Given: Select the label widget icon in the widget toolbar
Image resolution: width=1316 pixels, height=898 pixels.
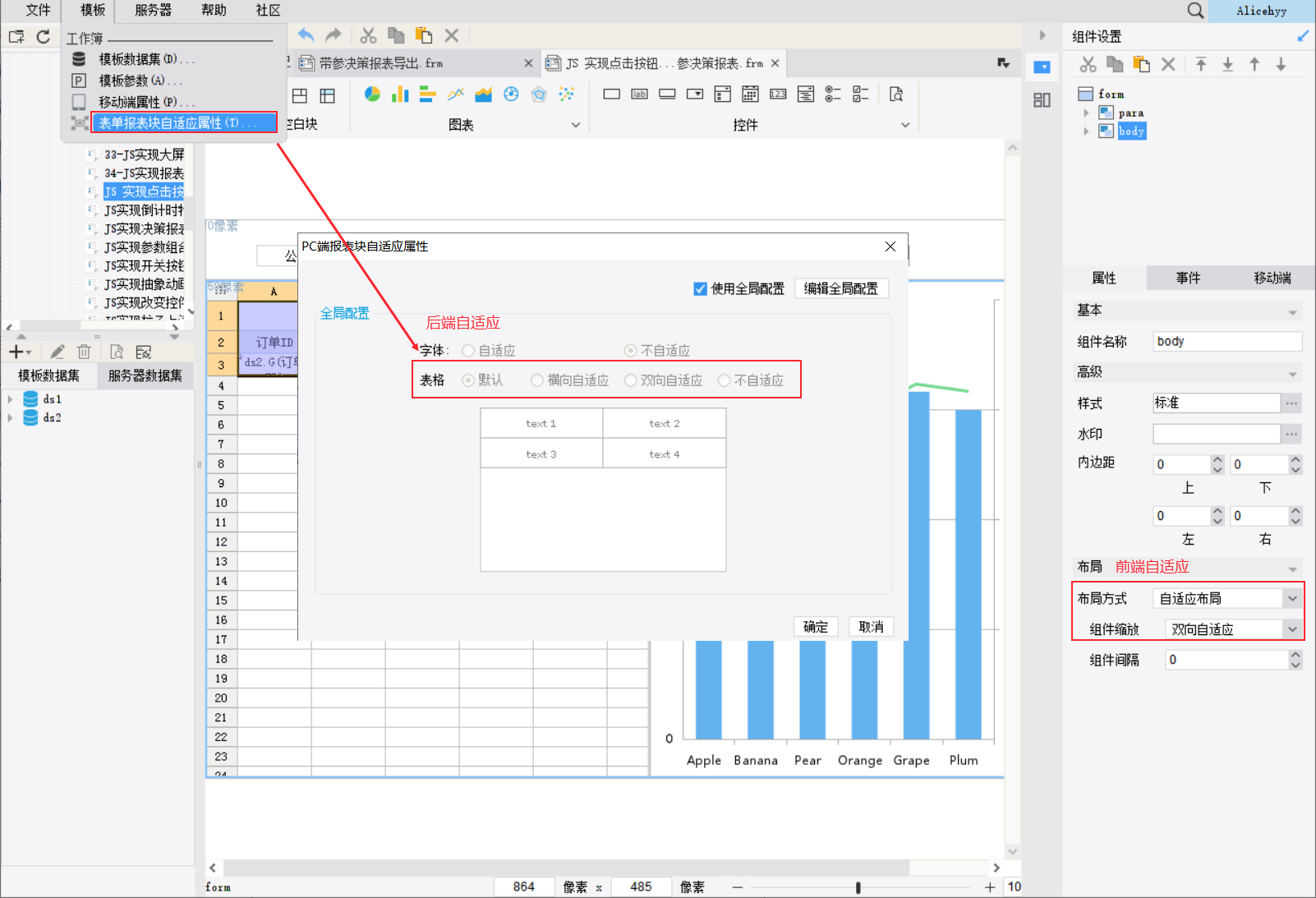Looking at the screenshot, I should click(x=639, y=94).
